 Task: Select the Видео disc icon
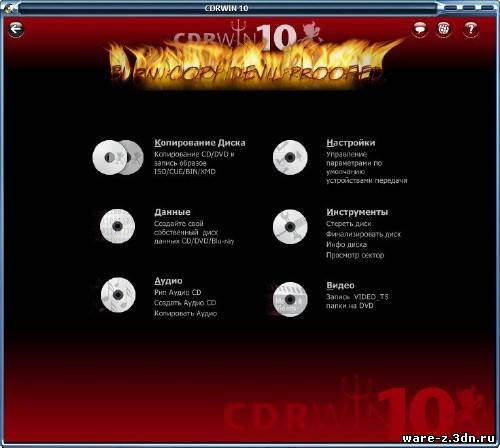290,299
